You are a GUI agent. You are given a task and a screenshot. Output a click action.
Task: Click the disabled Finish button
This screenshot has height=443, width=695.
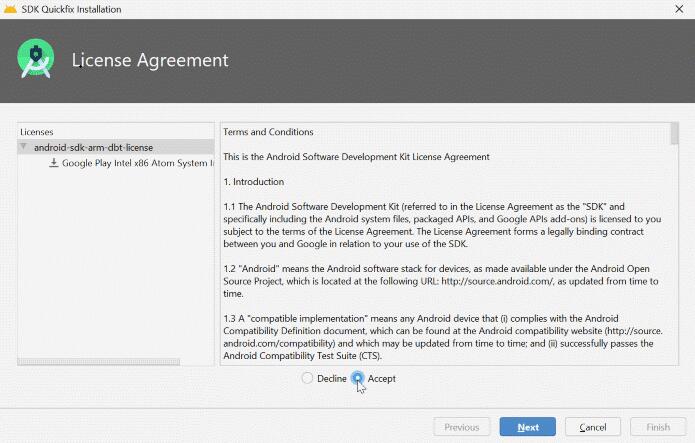click(x=658, y=427)
